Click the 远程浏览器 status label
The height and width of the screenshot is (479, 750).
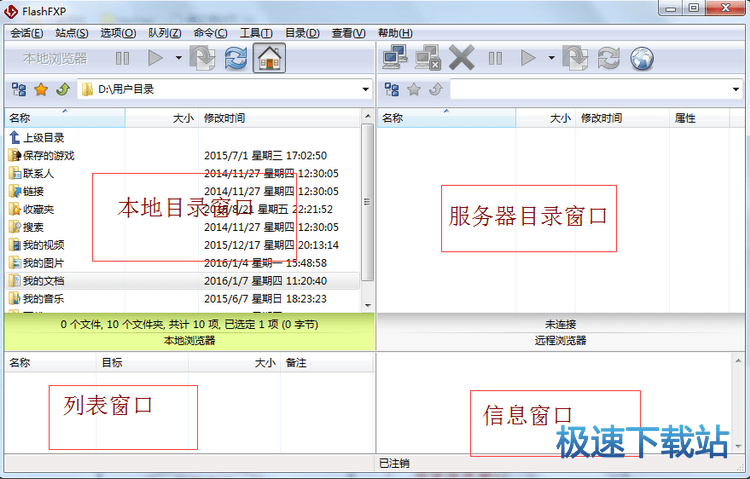click(x=560, y=341)
